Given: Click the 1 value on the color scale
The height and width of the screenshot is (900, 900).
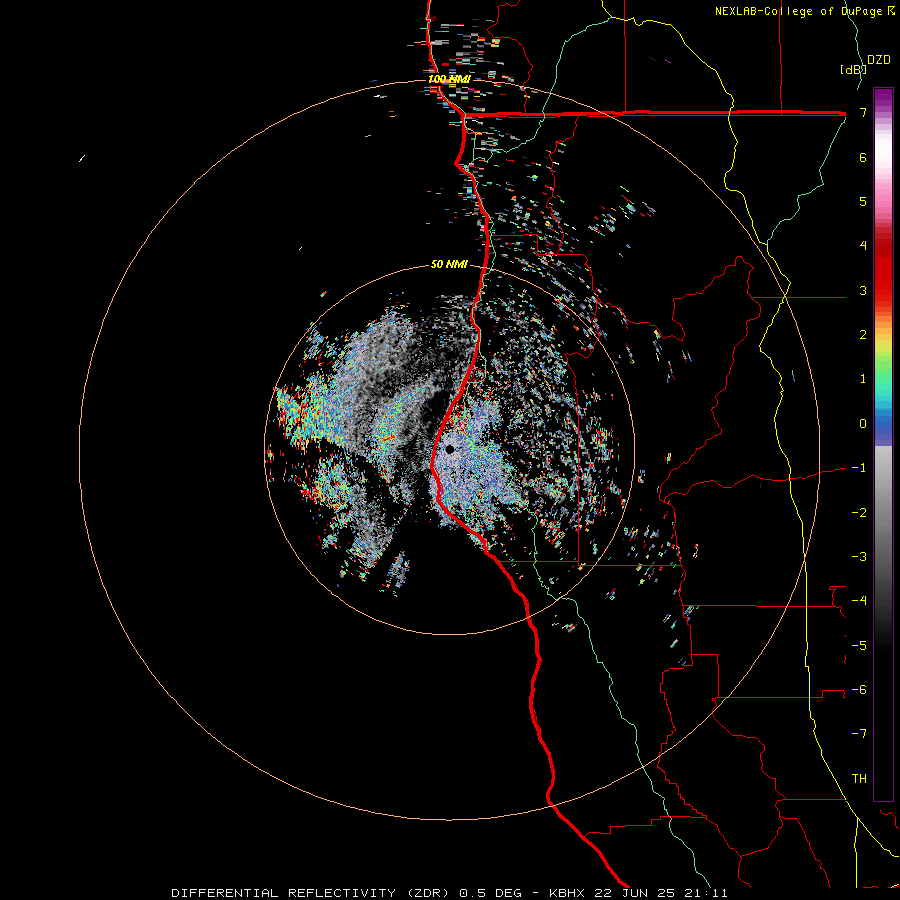Looking at the screenshot, I should 863,379.
